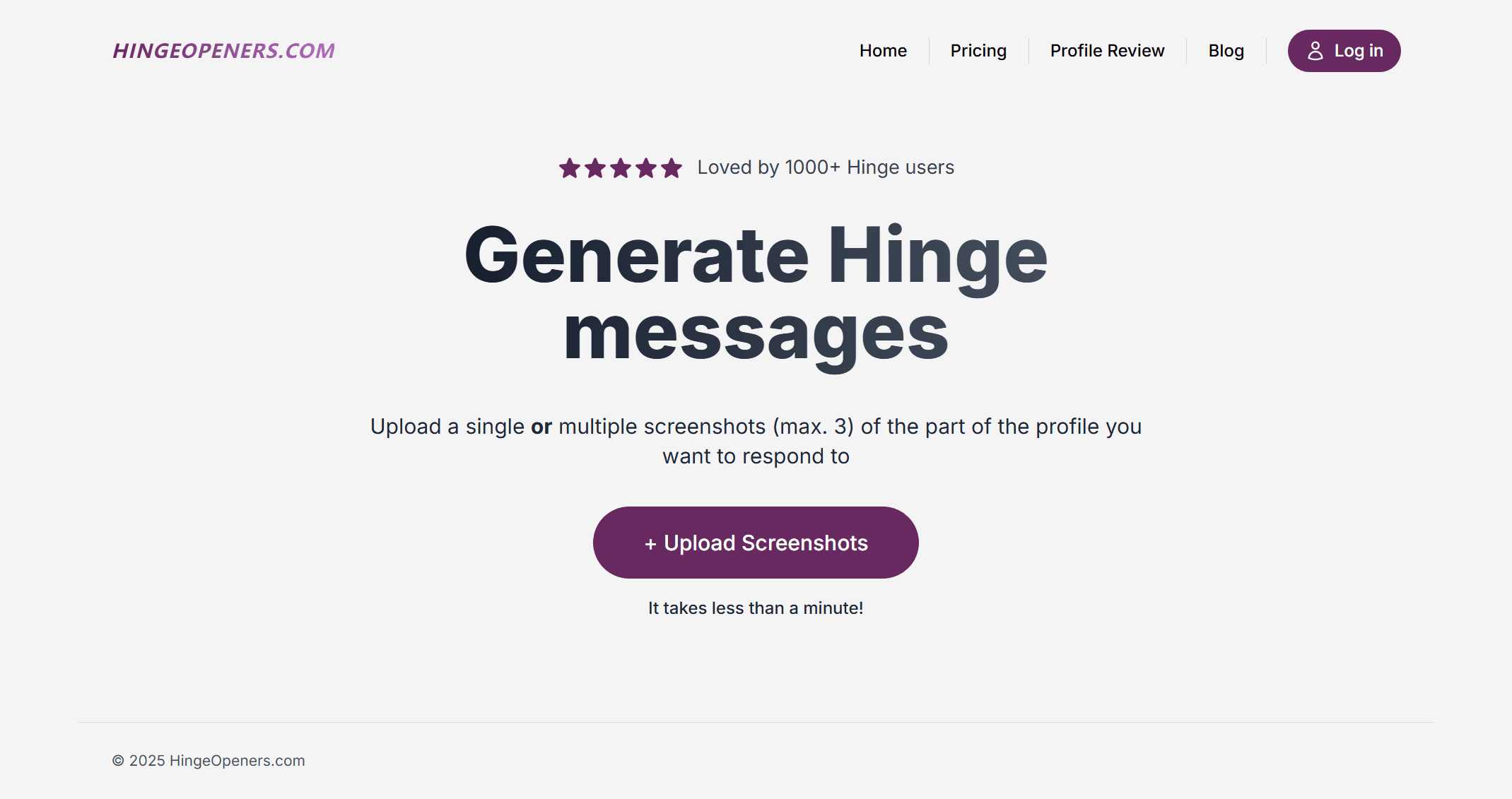This screenshot has width=1512, height=799.
Task: Click the user profile icon in Log in
Action: [1315, 51]
